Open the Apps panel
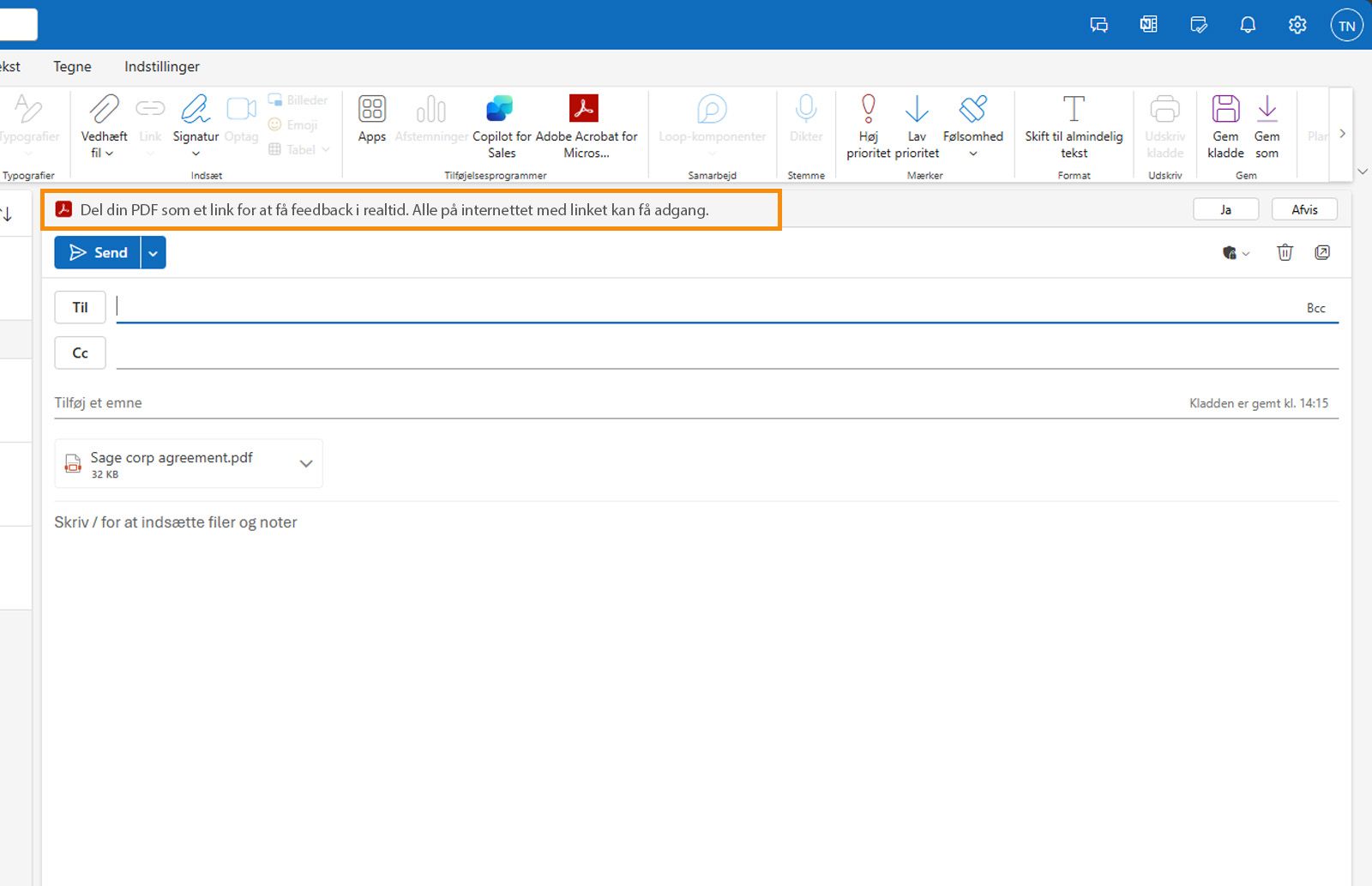1372x886 pixels. [371, 120]
